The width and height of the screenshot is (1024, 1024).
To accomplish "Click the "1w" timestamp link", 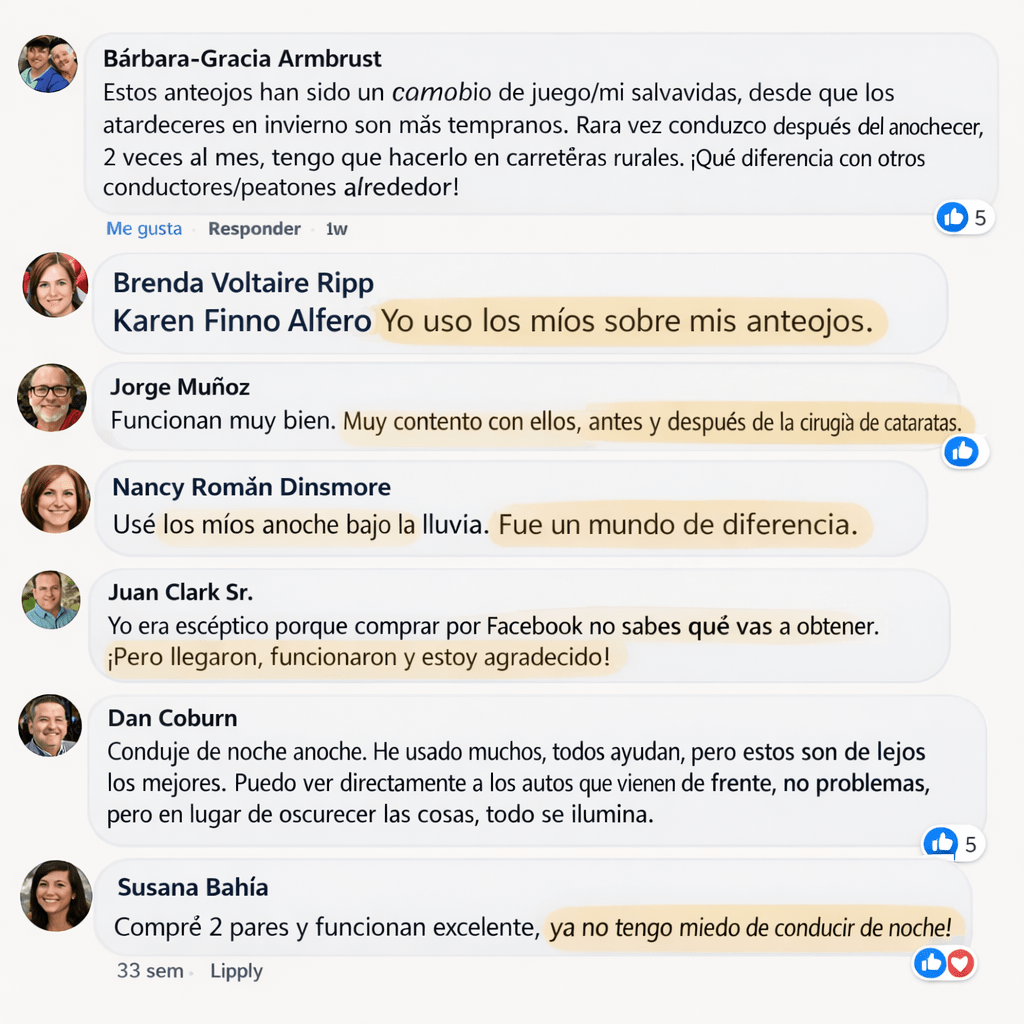I will point(337,229).
